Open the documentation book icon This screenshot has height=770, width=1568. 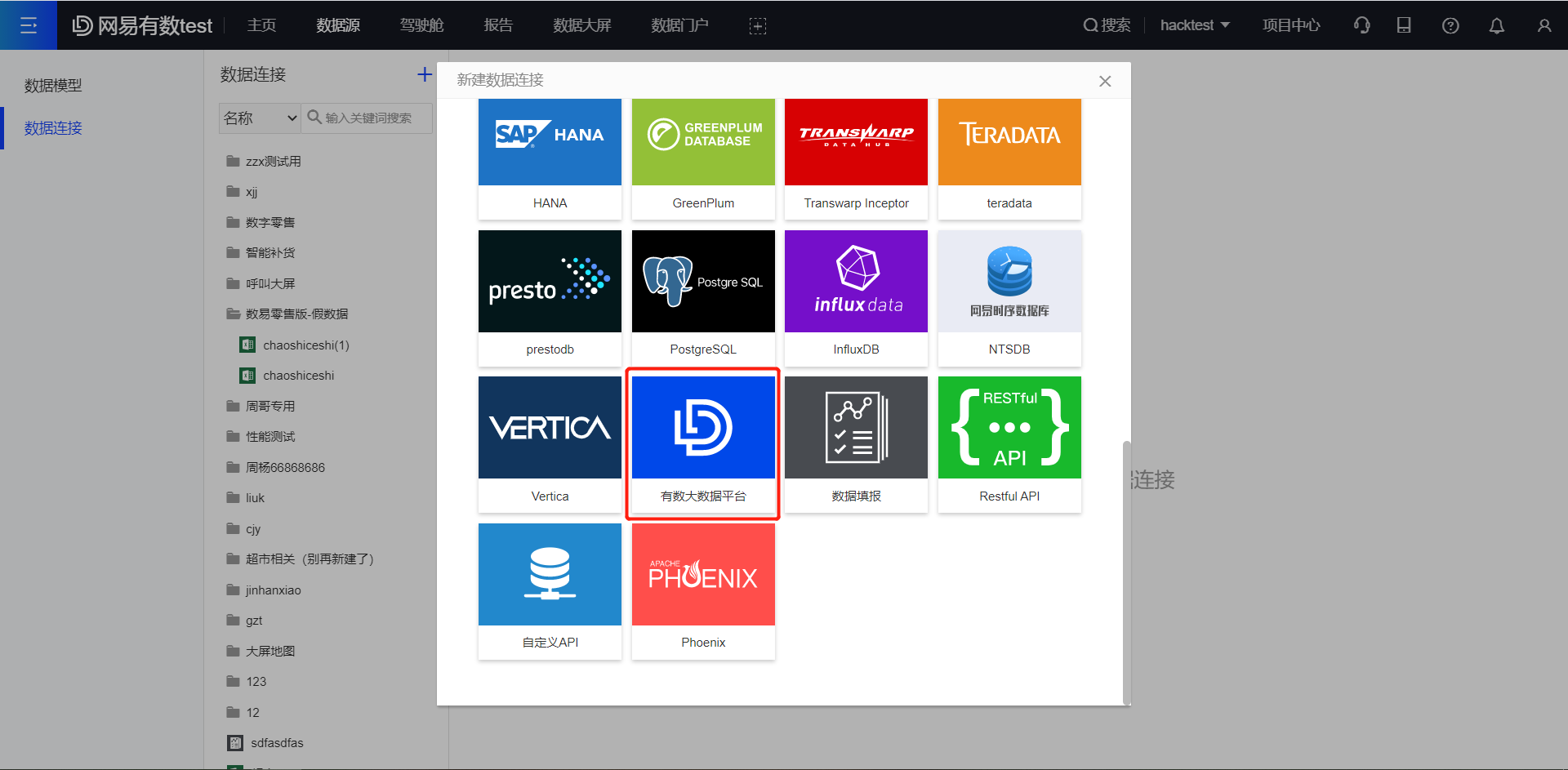[1404, 25]
